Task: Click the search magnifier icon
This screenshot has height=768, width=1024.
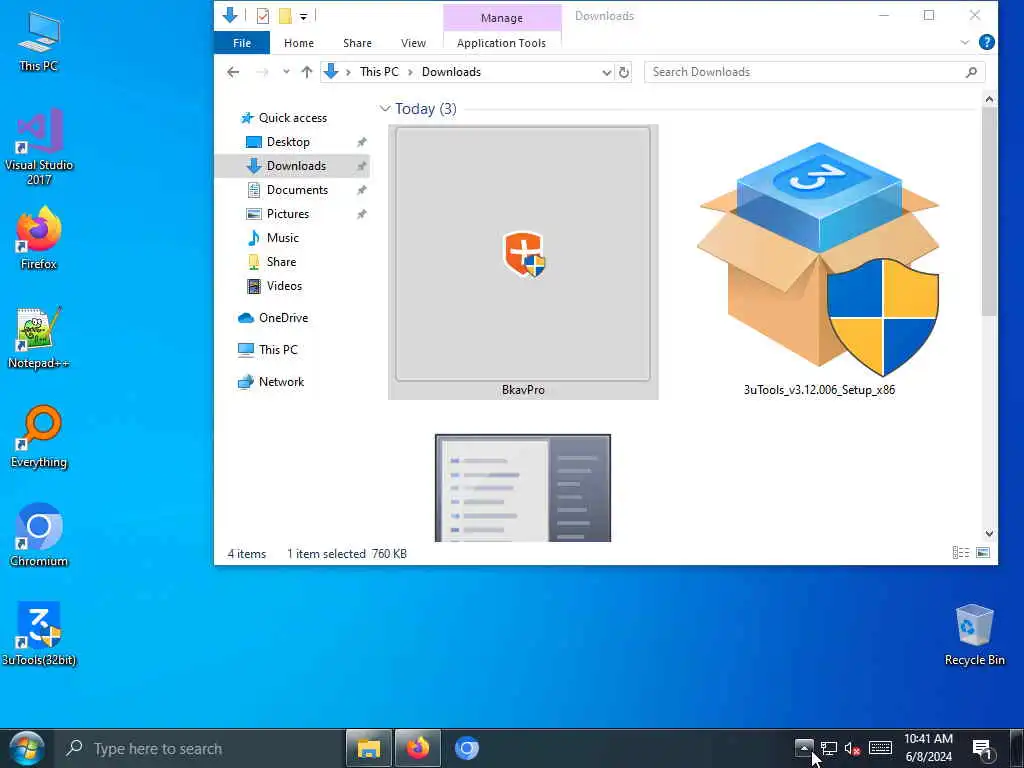Action: coord(971,72)
